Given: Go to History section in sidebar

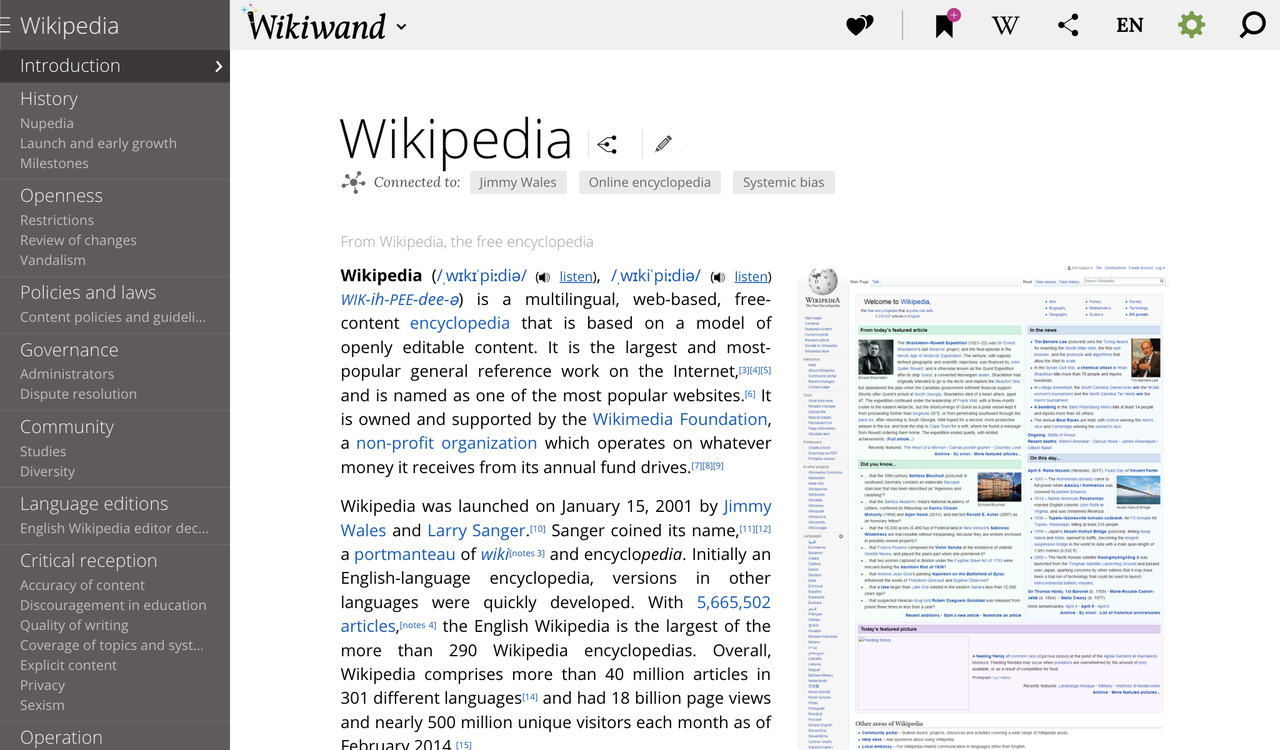Looking at the screenshot, I should point(49,98).
